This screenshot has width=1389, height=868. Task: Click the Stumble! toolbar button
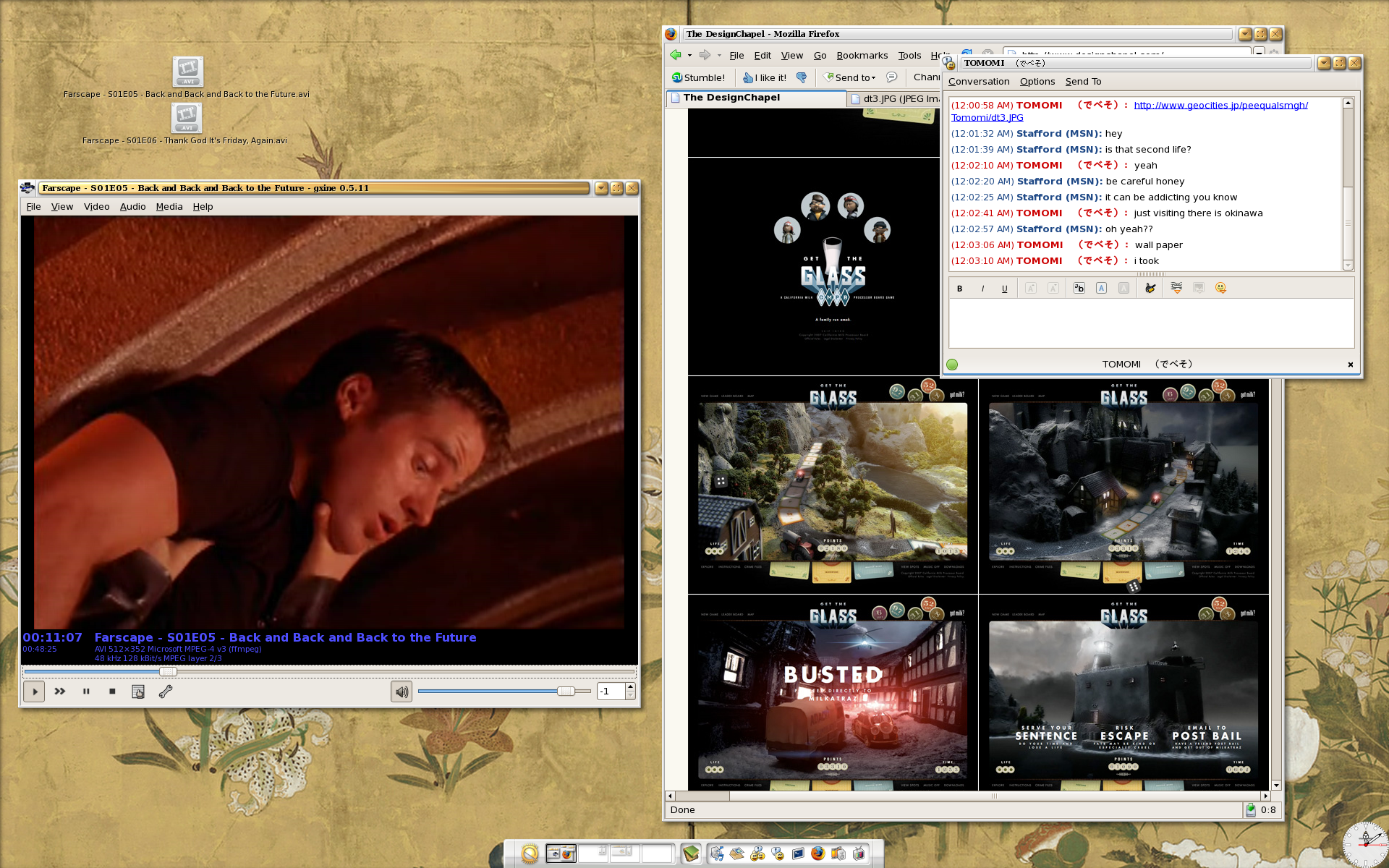[698, 77]
